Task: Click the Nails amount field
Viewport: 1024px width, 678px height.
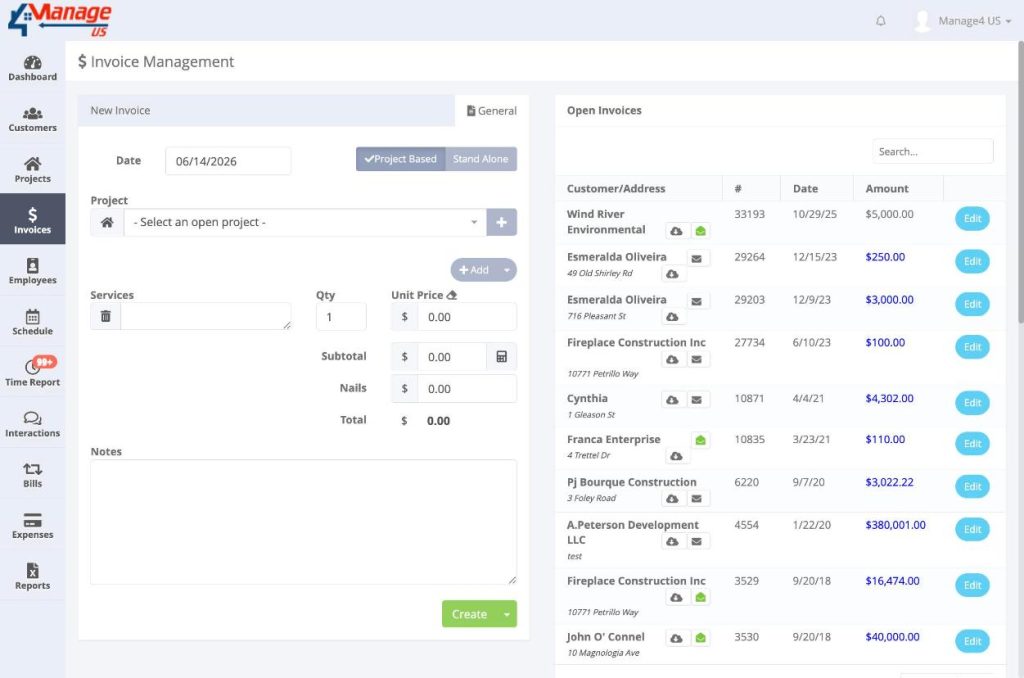Action: (467, 389)
